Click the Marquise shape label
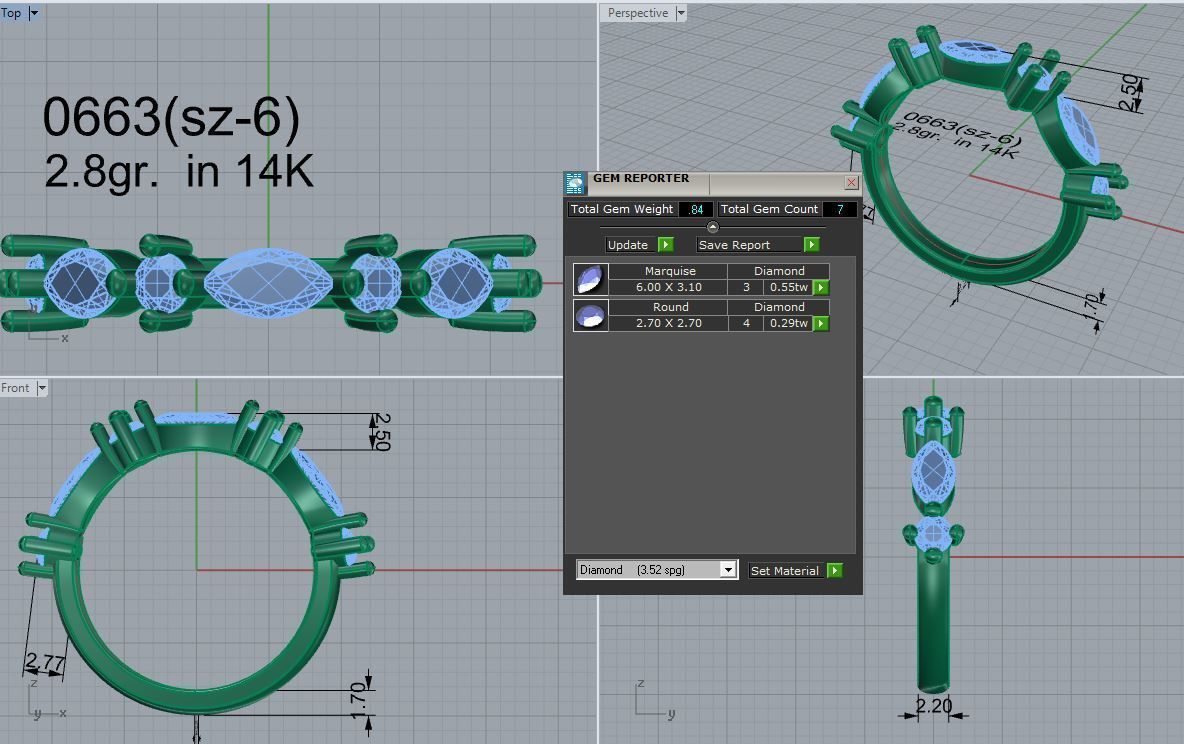 tap(670, 271)
